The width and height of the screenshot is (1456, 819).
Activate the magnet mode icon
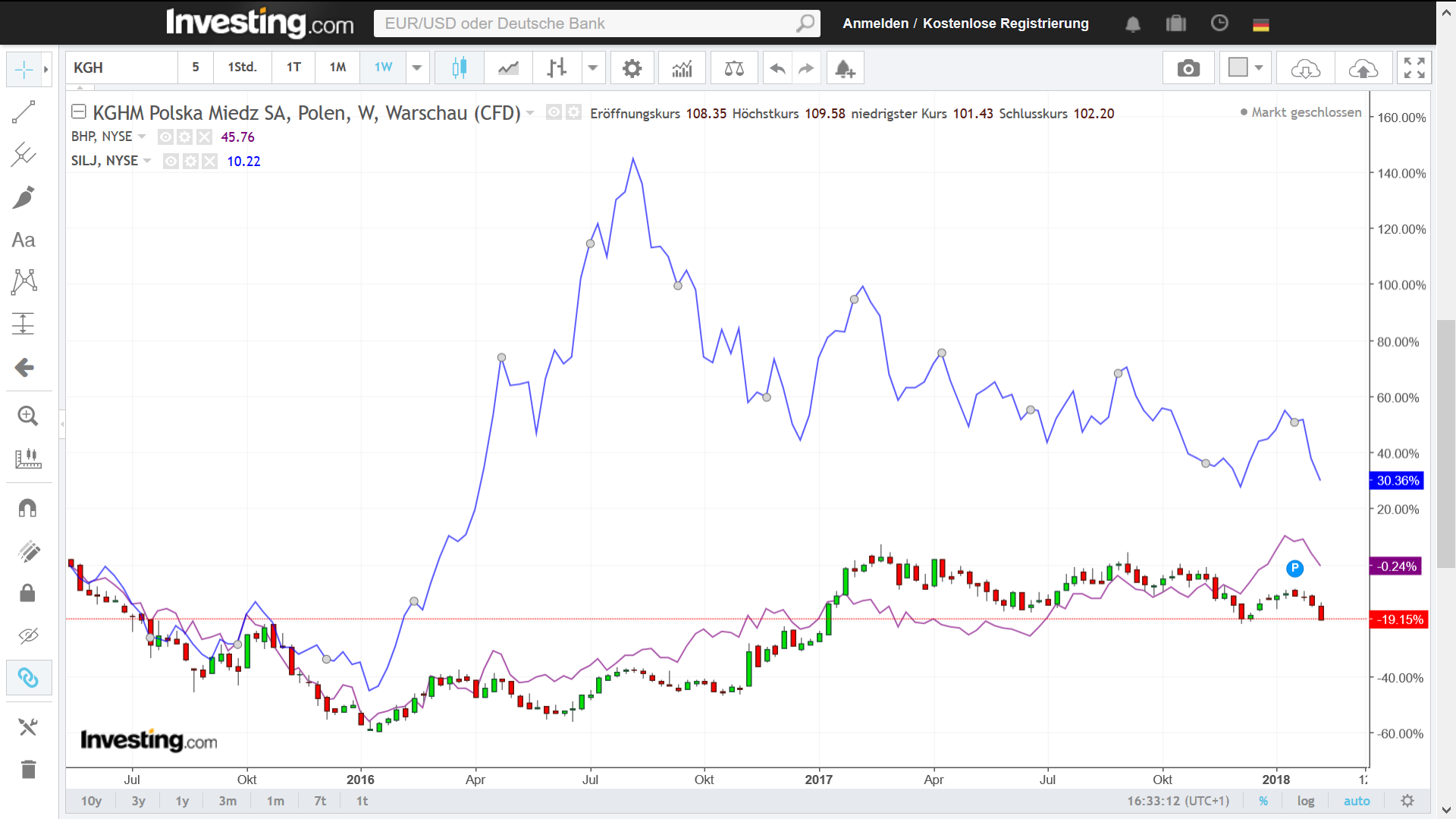coord(27,508)
